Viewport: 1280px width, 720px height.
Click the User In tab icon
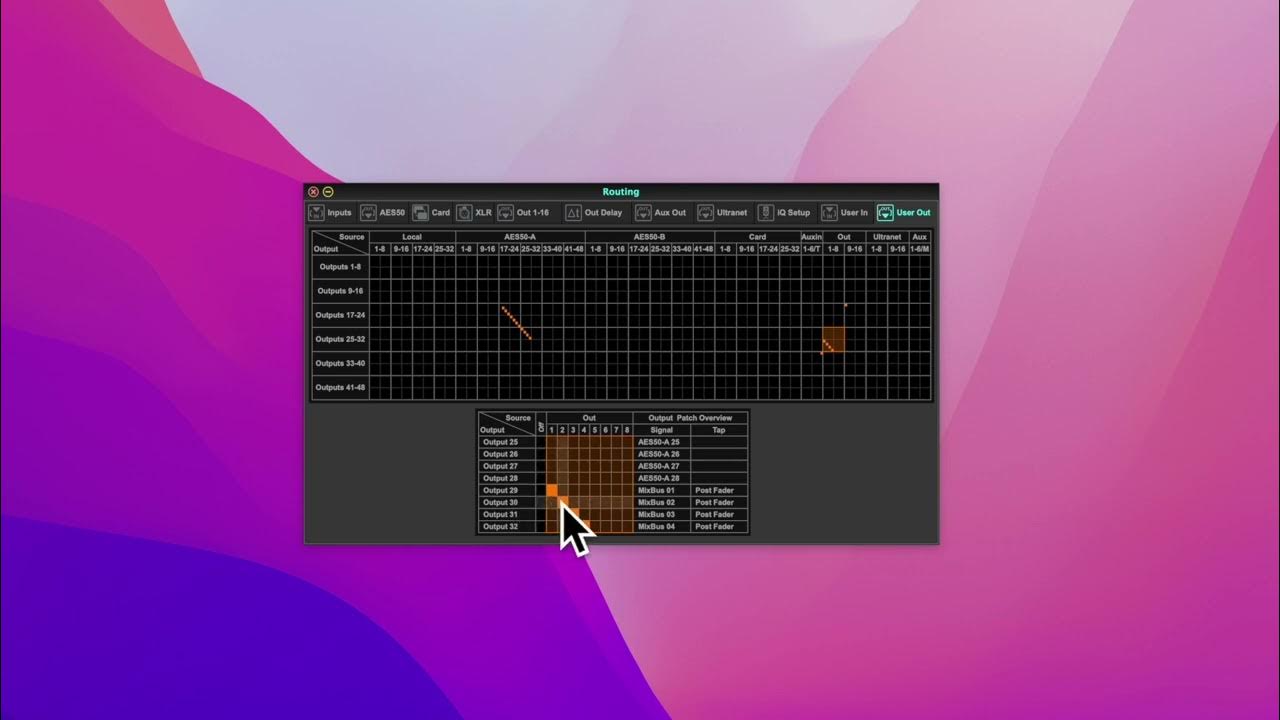point(829,213)
